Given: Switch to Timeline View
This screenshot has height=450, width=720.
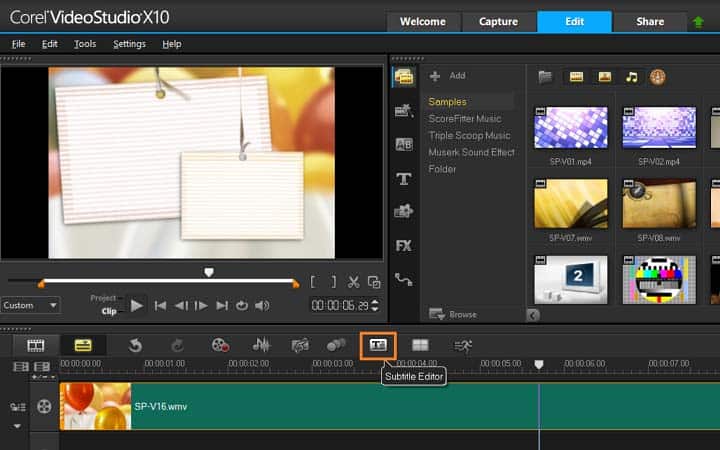Looking at the screenshot, I should (x=83, y=345).
